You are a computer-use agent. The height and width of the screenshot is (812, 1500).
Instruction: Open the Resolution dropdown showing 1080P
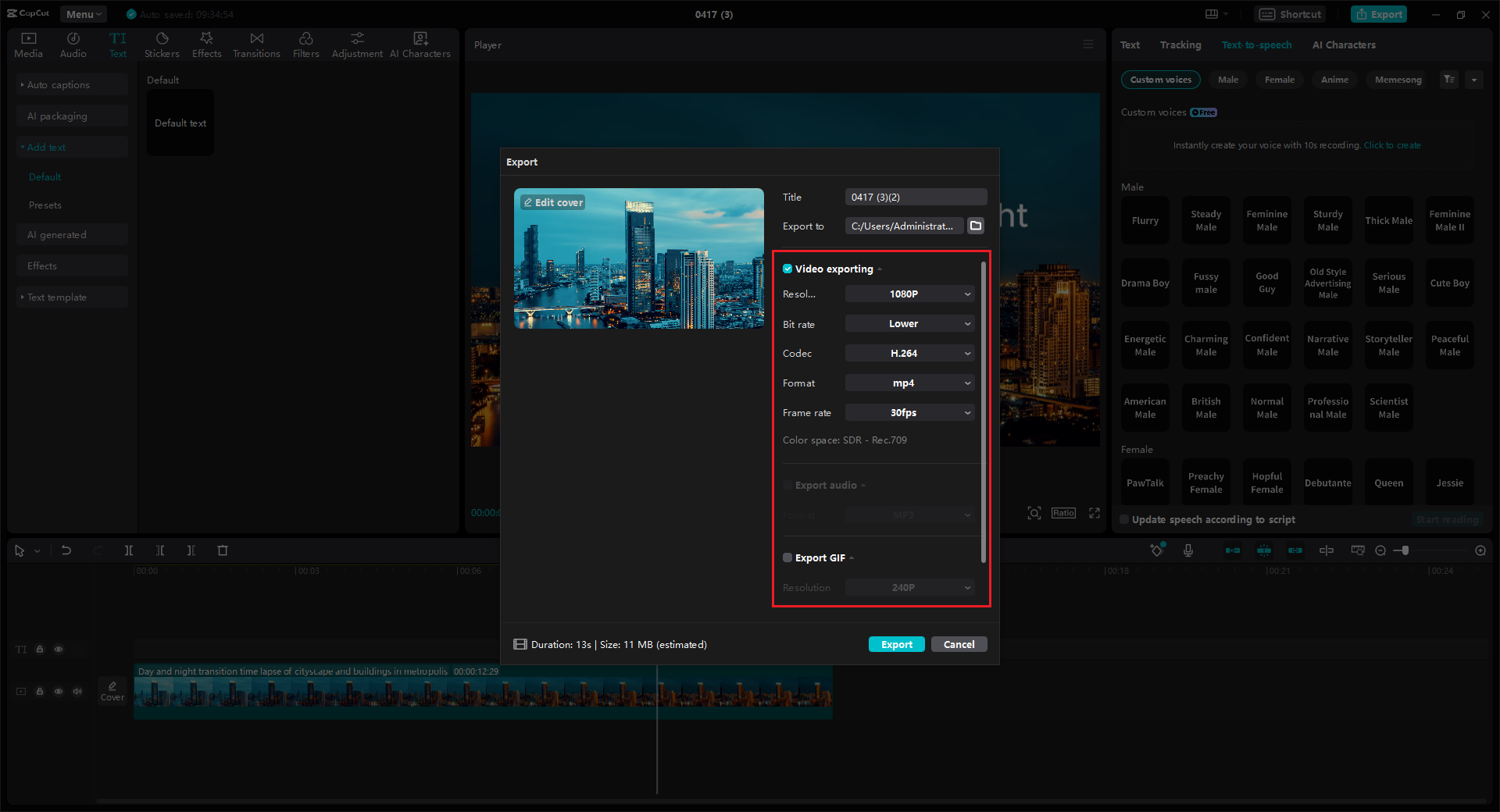[x=909, y=294]
